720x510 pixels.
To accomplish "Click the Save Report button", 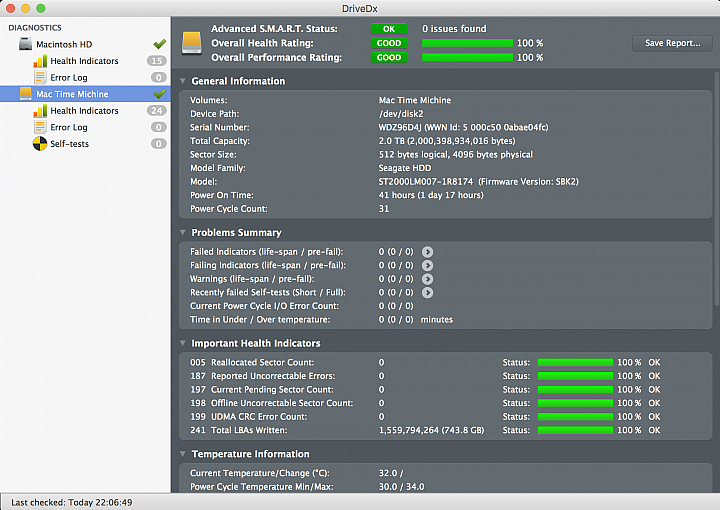I will tap(672, 43).
